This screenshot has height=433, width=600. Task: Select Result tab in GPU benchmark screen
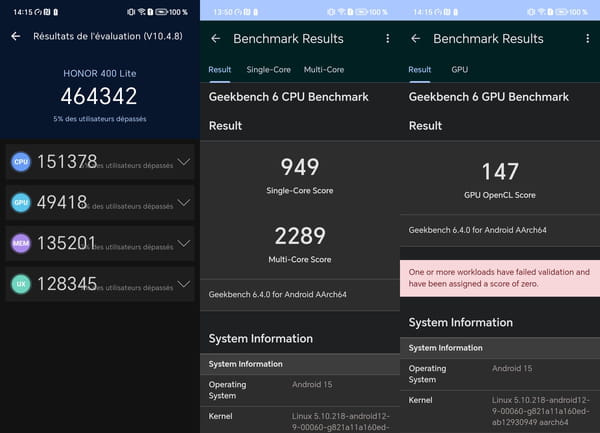coord(420,70)
